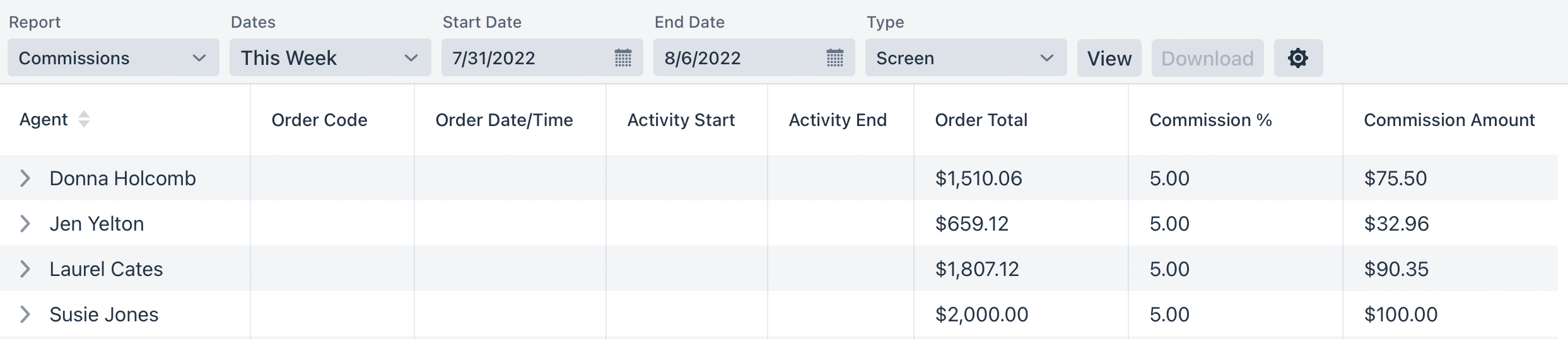Select the Order Date/Time column header

click(x=505, y=120)
